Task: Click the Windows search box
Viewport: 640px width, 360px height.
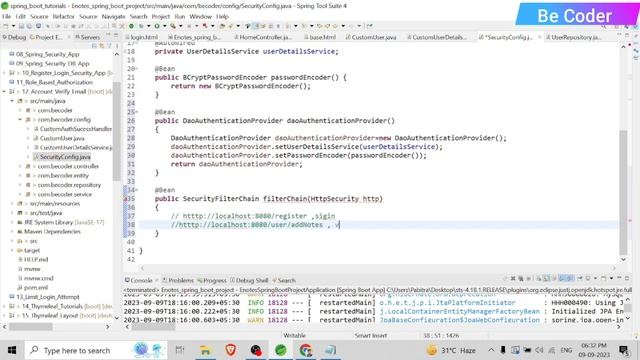Action: [x=96, y=350]
